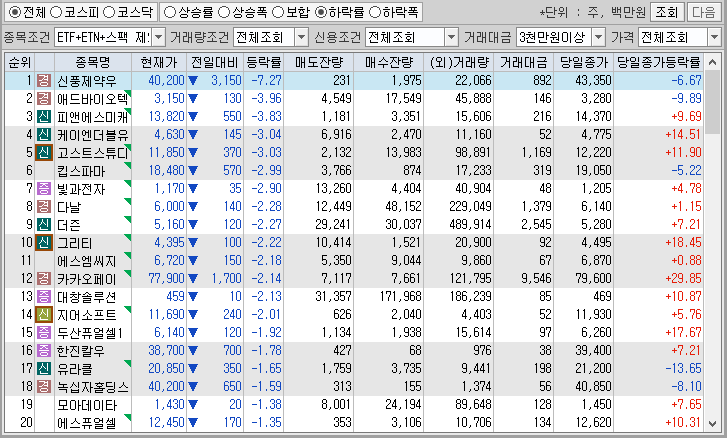
Task: Click the 경 badge icon for 녹십자홀딩스
Action: click(x=44, y=387)
